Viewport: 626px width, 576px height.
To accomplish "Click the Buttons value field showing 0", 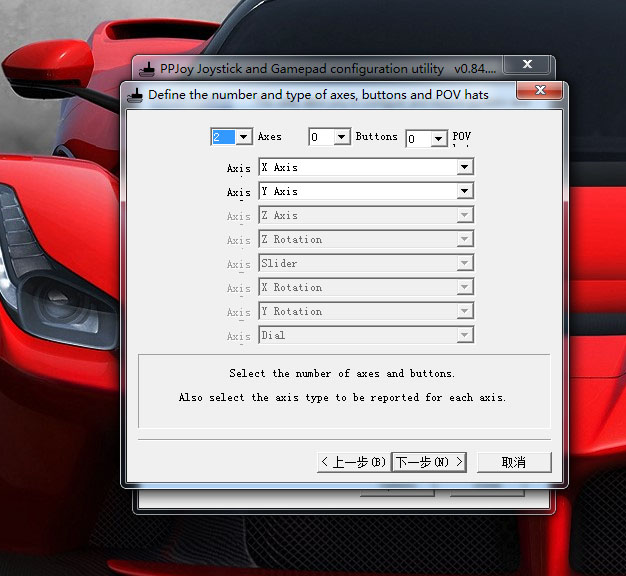I will click(322, 137).
